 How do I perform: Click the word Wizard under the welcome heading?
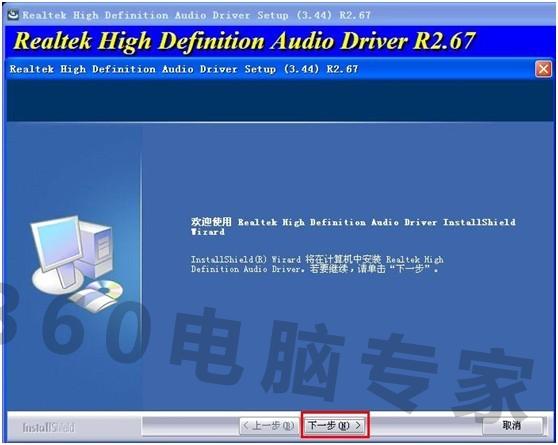tap(207, 232)
